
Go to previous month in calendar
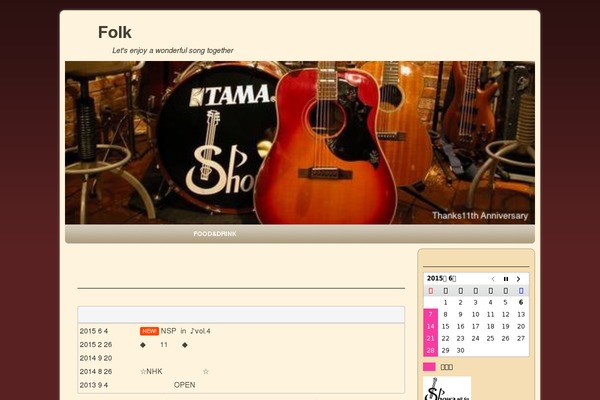click(493, 279)
